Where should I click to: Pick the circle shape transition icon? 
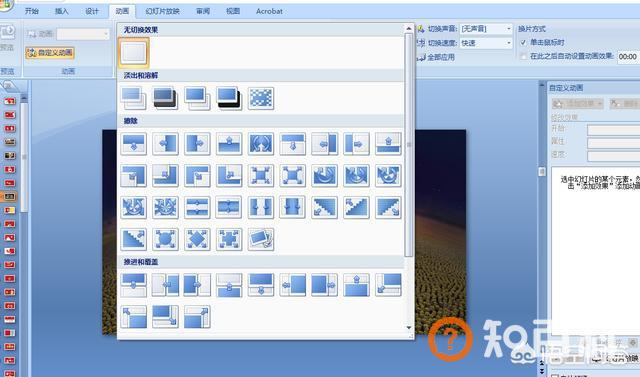pyautogui.click(x=165, y=239)
